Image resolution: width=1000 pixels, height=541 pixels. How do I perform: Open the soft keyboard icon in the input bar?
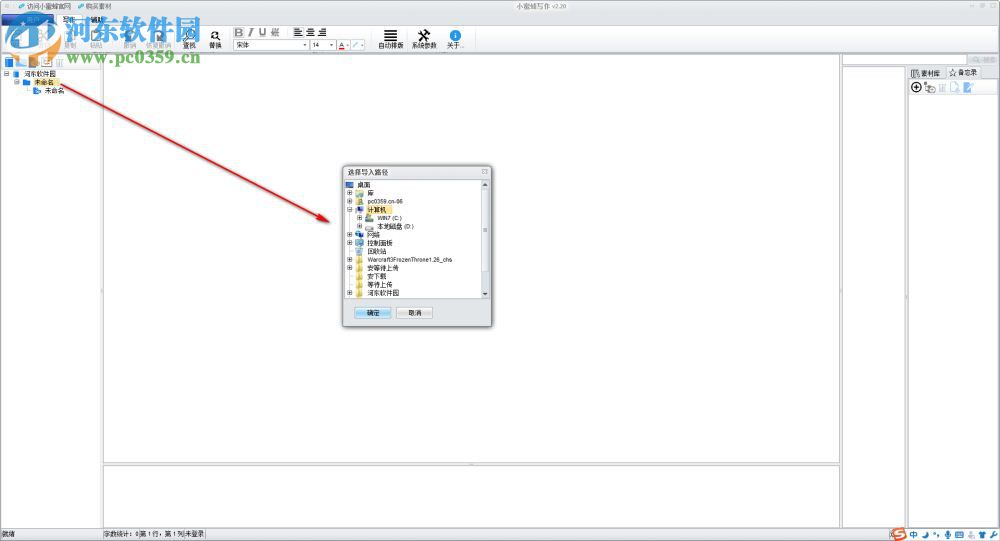(x=959, y=535)
